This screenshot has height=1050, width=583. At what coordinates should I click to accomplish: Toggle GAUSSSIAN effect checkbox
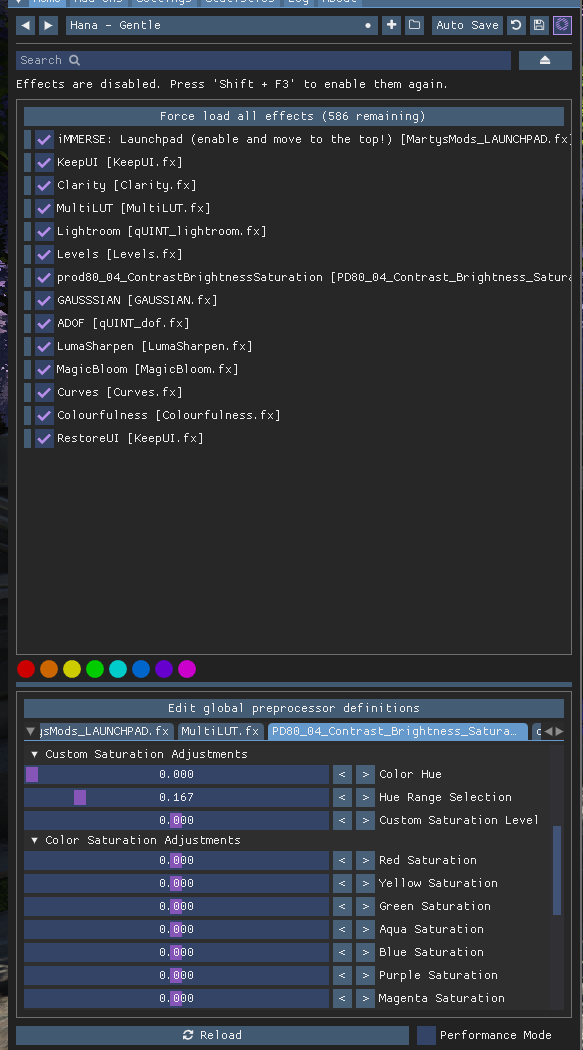[44, 301]
